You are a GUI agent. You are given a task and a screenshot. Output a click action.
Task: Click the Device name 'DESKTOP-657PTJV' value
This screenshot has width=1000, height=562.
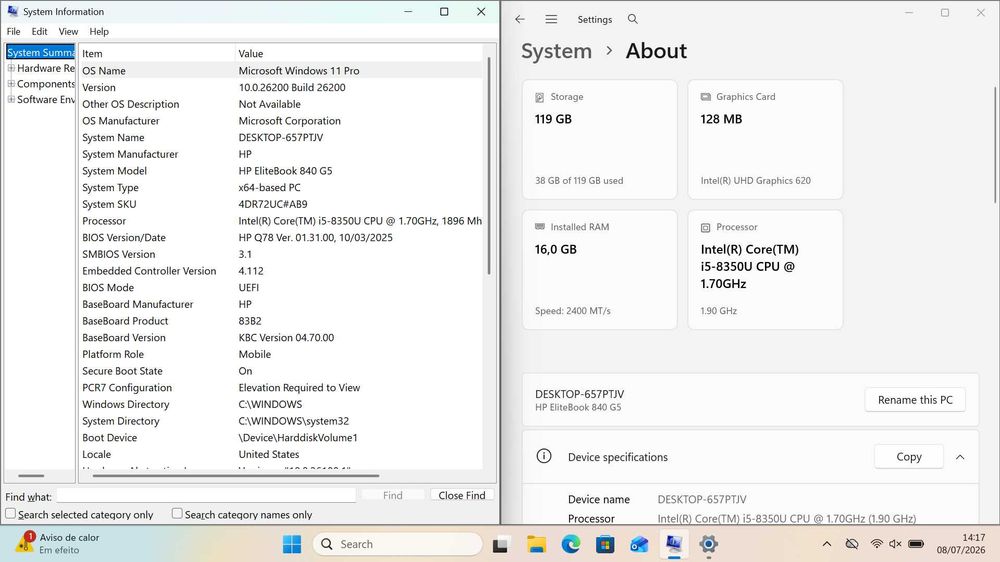(702, 499)
